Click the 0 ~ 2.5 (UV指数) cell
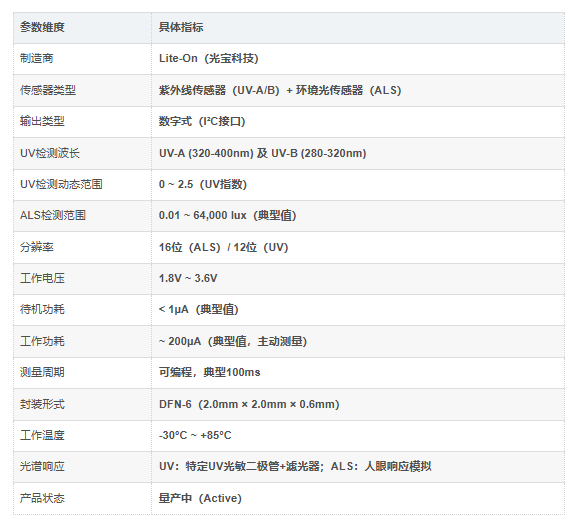 coord(203,184)
